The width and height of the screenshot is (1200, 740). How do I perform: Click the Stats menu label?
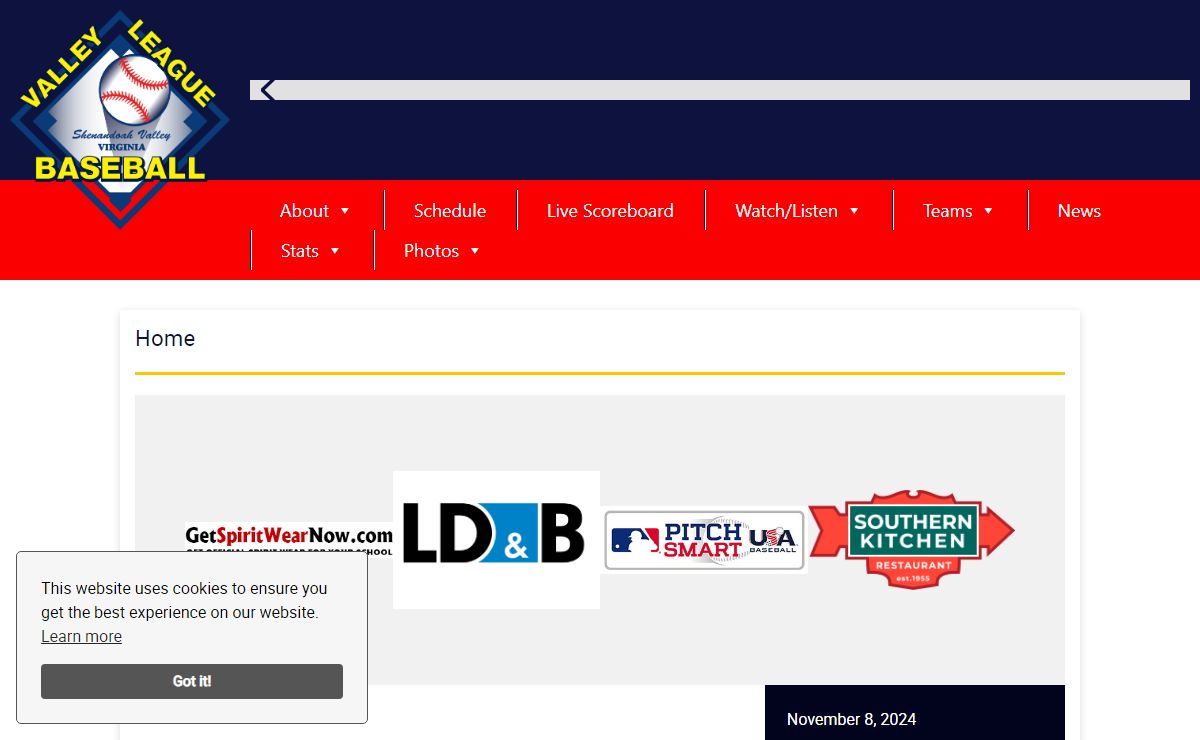pyautogui.click(x=300, y=251)
